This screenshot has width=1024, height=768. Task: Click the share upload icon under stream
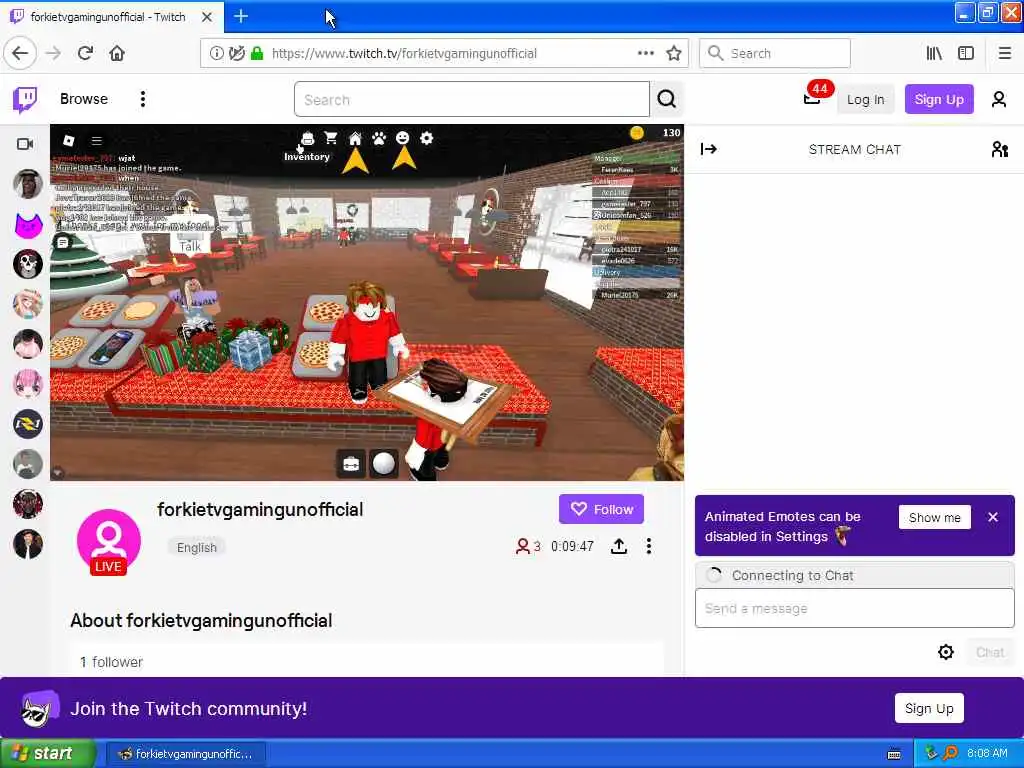619,547
